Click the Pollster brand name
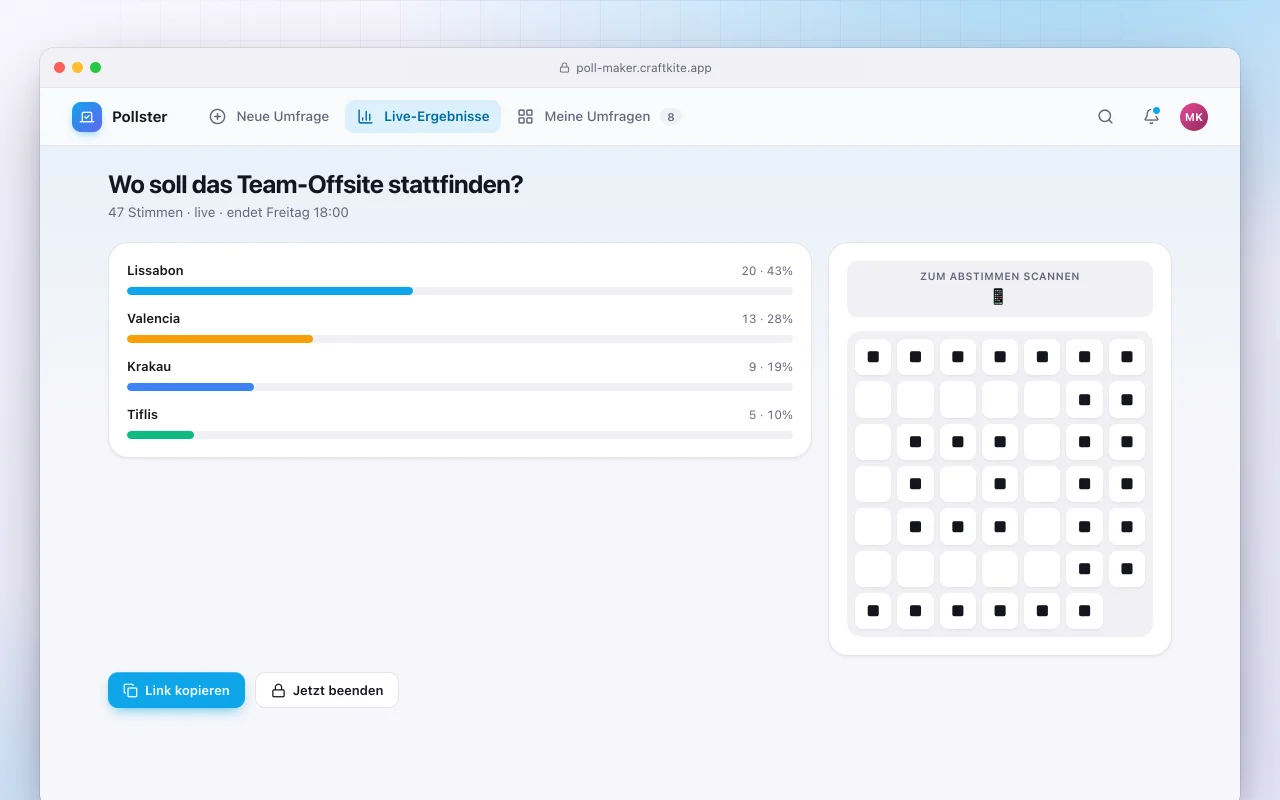1280x800 pixels. [140, 117]
